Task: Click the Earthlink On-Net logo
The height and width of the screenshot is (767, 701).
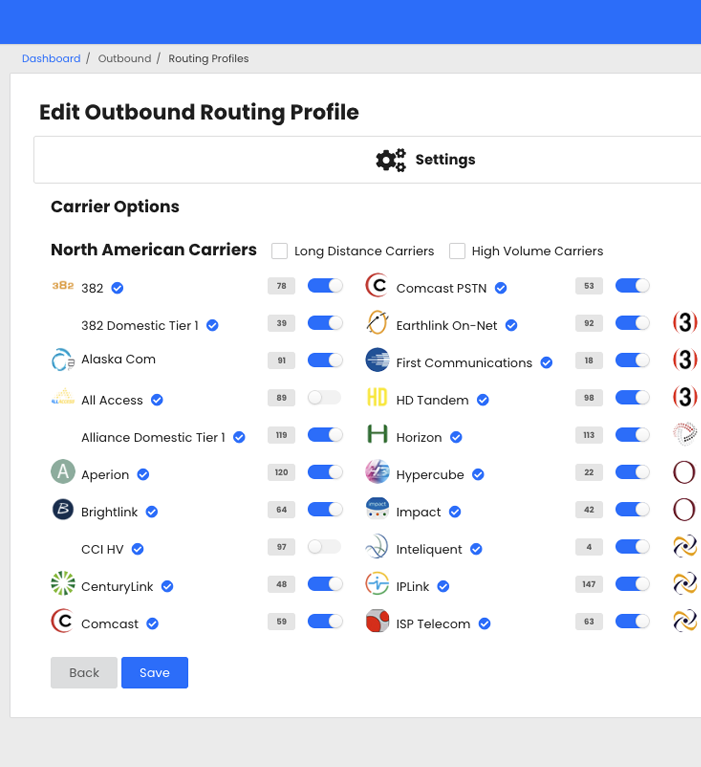Action: [377, 322]
